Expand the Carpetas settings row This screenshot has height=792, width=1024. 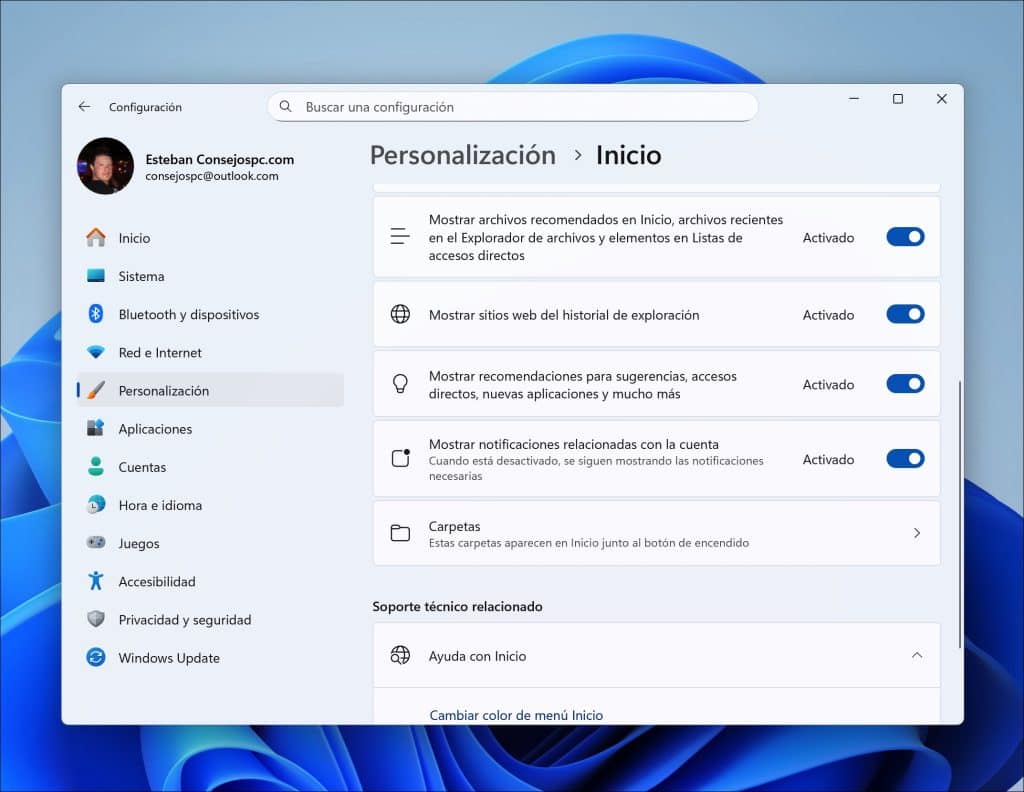click(916, 533)
